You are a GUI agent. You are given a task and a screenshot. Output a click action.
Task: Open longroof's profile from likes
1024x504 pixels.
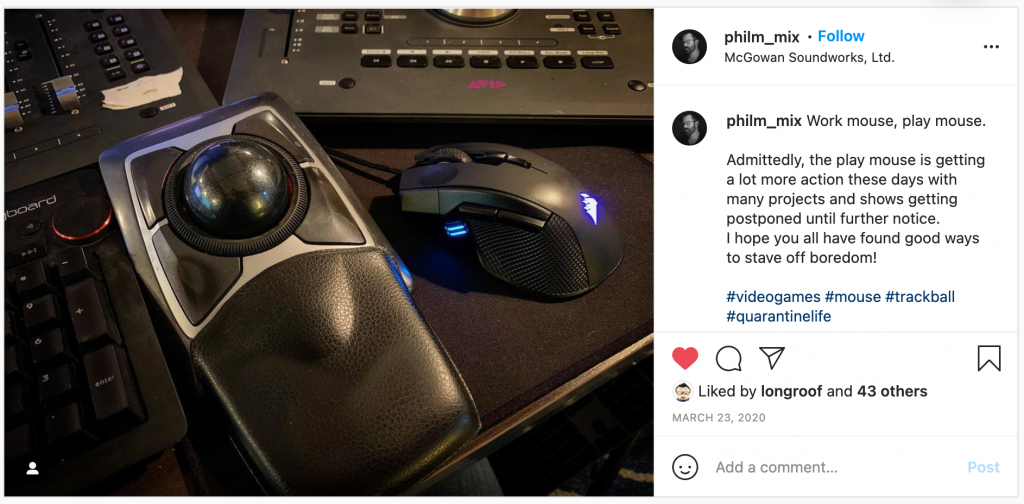[x=792, y=392]
